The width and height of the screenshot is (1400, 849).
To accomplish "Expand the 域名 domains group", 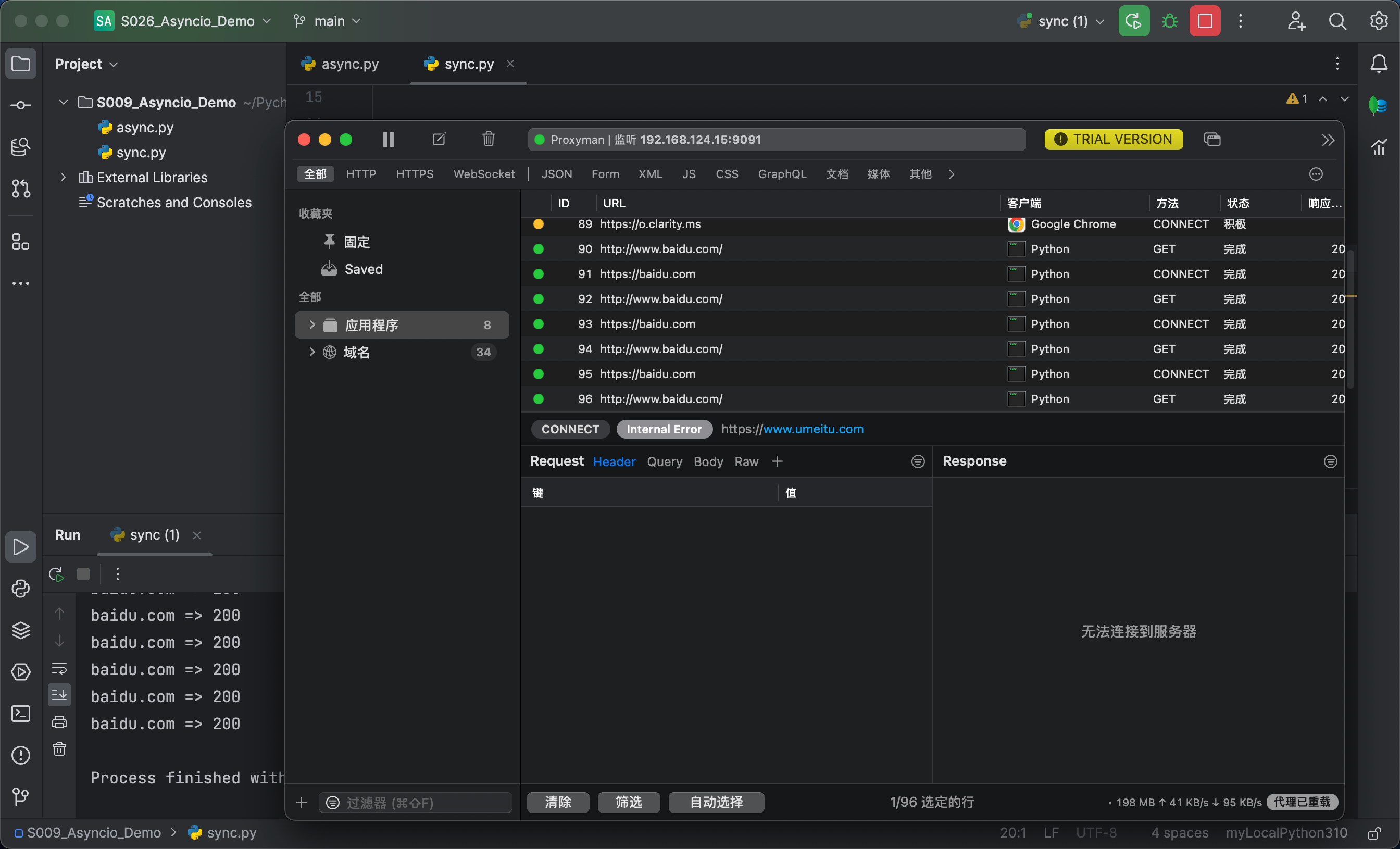I will click(x=312, y=352).
